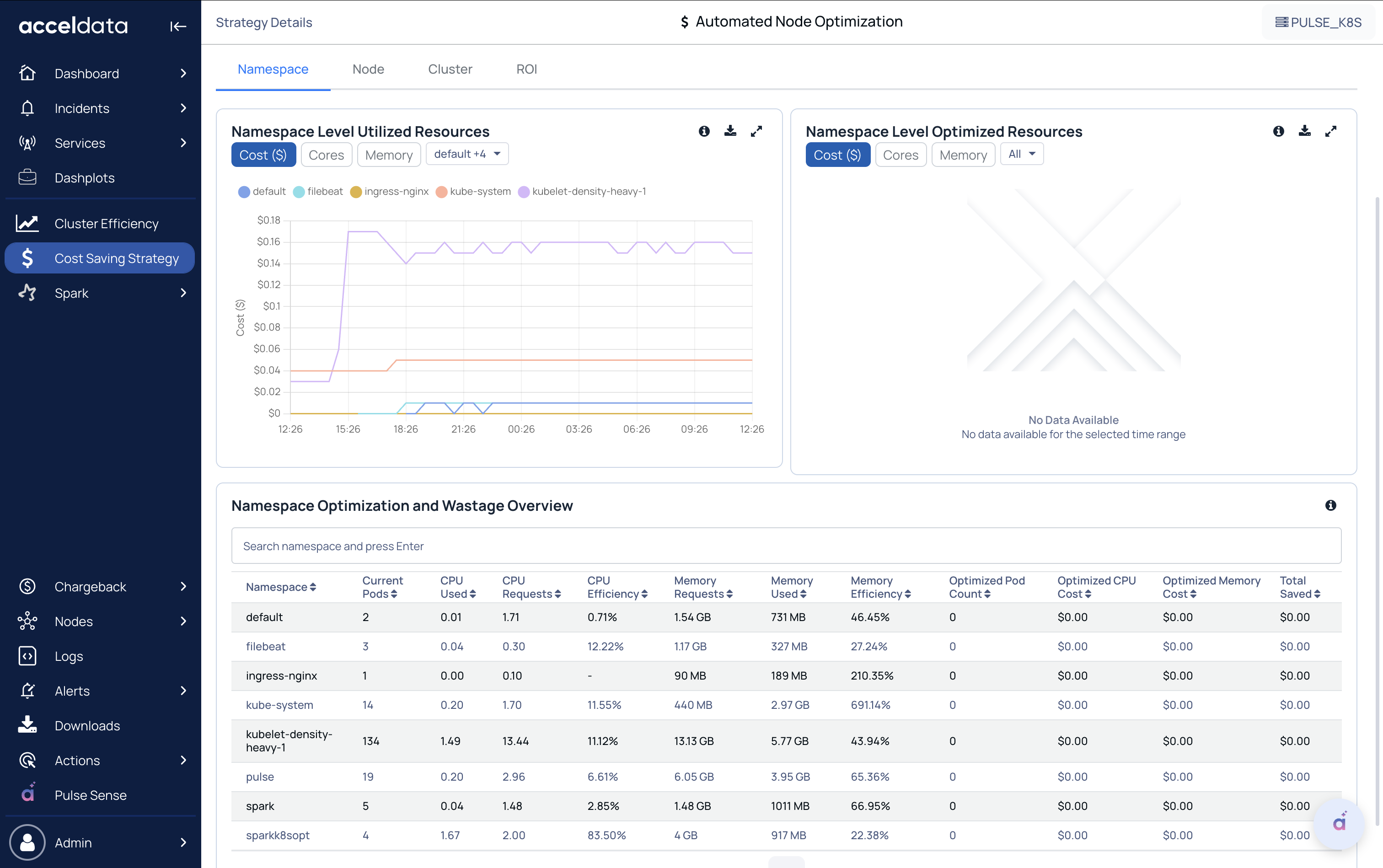Open the pulse namespace link
Screen dimensions: 1383x868
[259, 777]
